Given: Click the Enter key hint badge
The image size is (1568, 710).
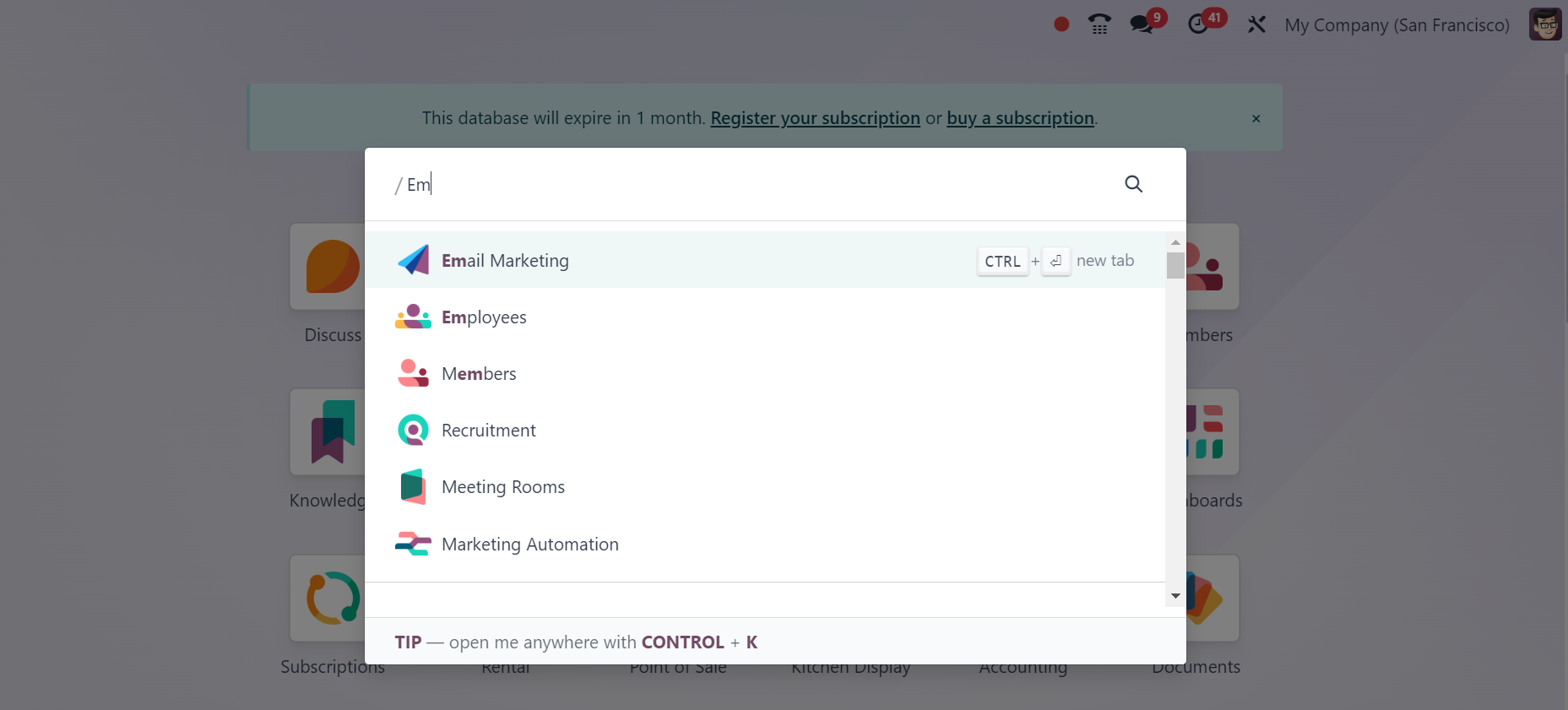Looking at the screenshot, I should pyautogui.click(x=1055, y=261).
